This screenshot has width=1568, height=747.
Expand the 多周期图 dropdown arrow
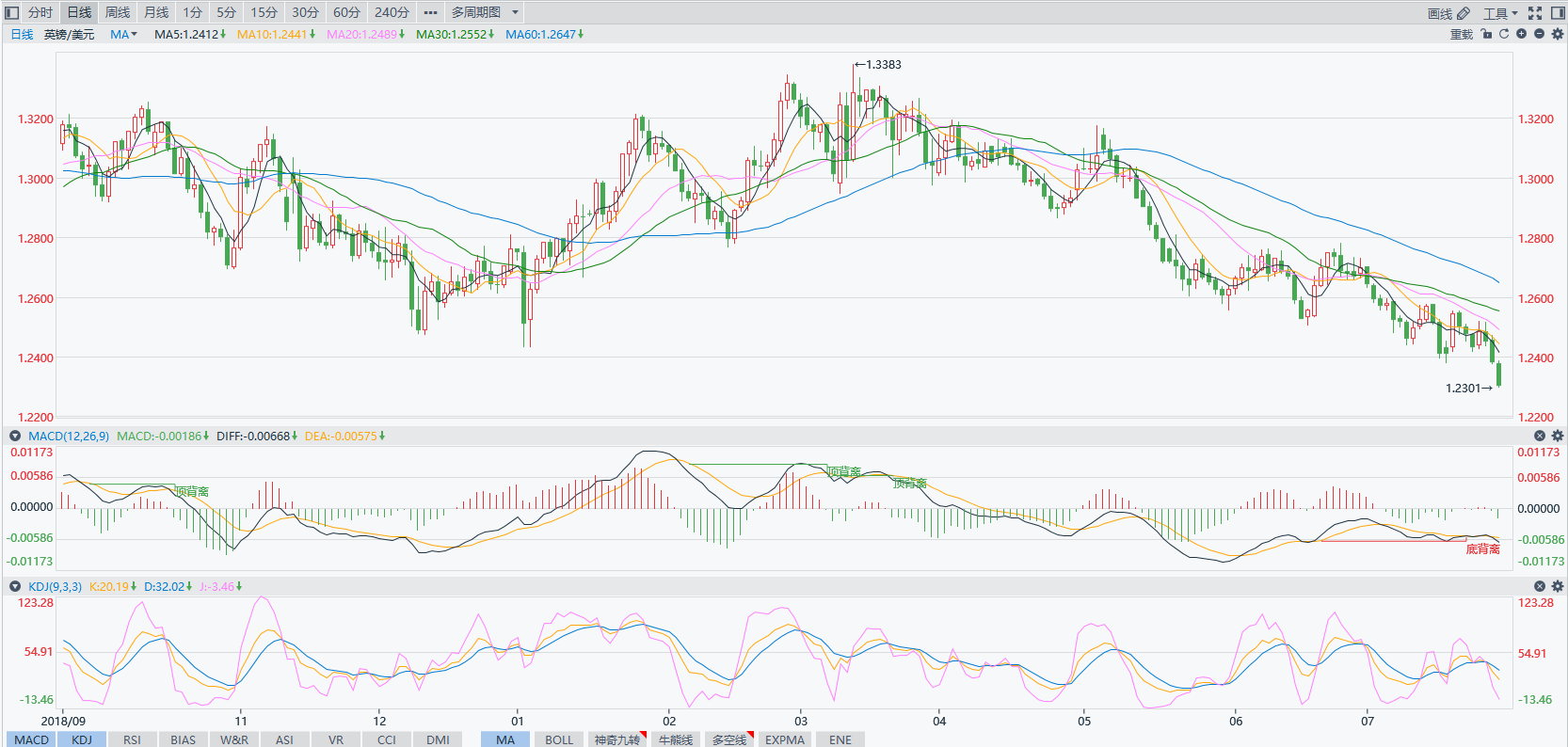(515, 12)
